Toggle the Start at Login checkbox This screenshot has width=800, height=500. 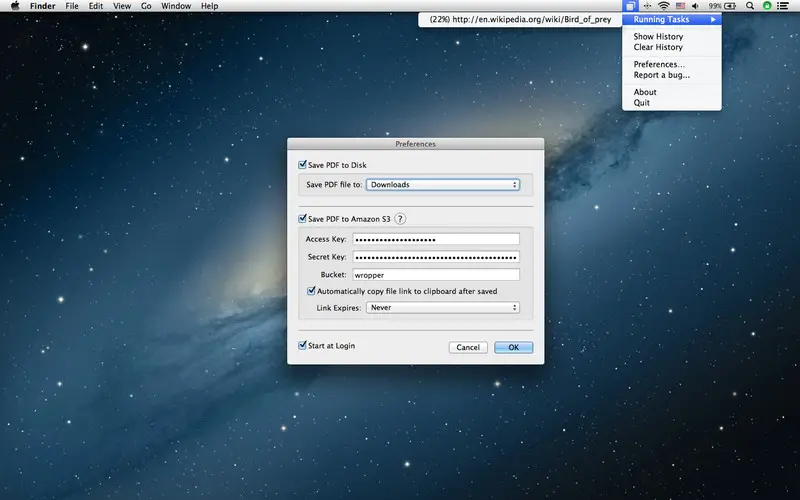point(303,345)
